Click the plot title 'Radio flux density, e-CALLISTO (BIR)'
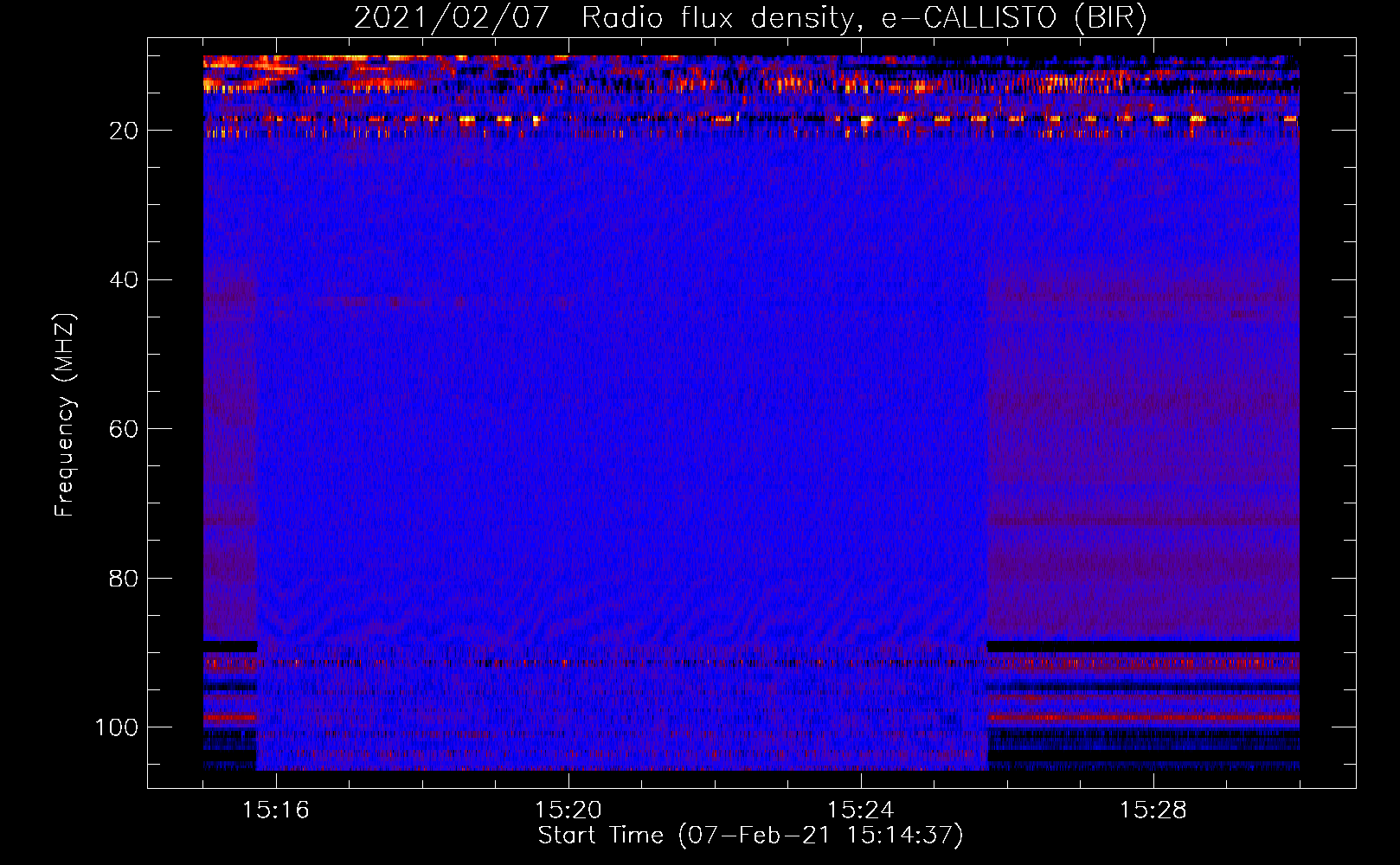Viewport: 1400px width, 865px height. [864, 18]
